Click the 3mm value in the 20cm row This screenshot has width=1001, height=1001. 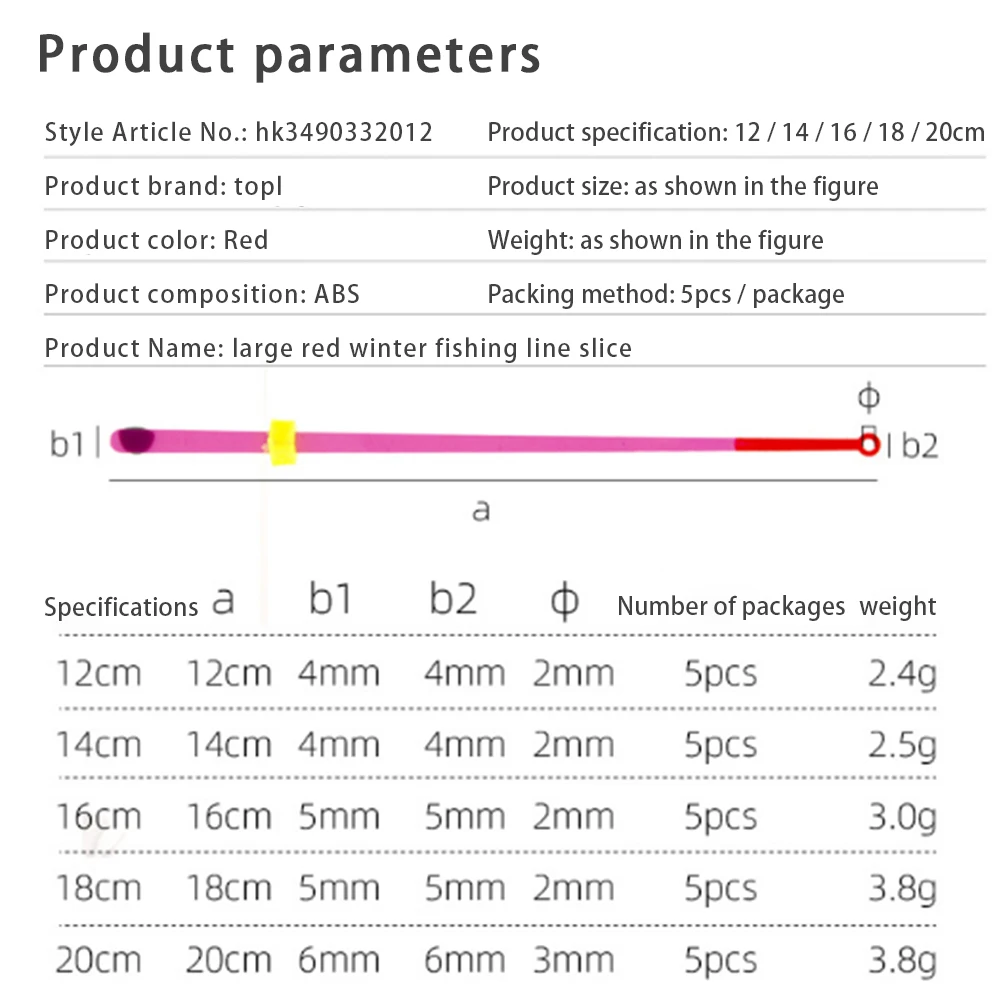point(573,961)
